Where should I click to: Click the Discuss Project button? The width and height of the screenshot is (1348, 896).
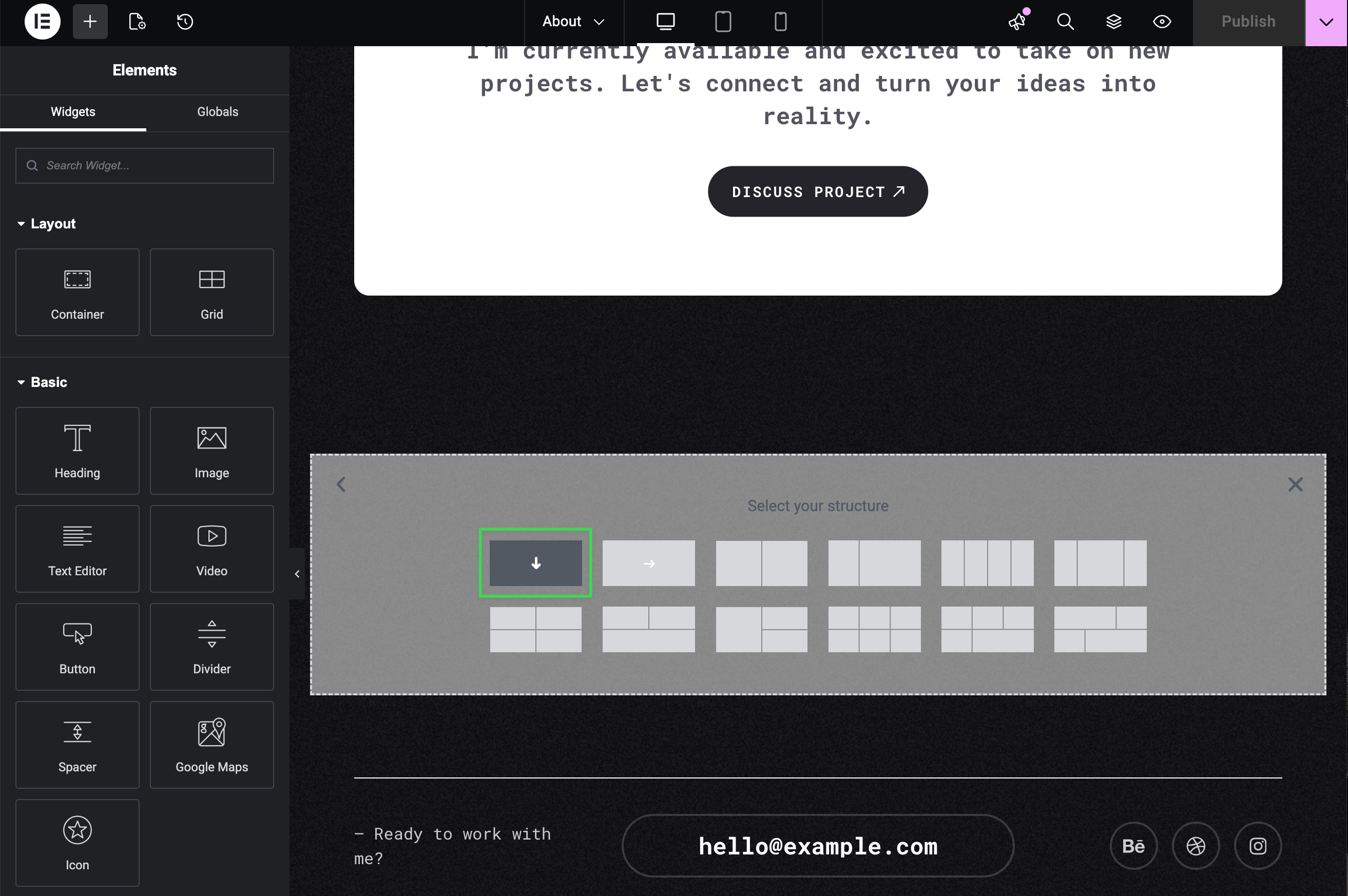tap(817, 191)
